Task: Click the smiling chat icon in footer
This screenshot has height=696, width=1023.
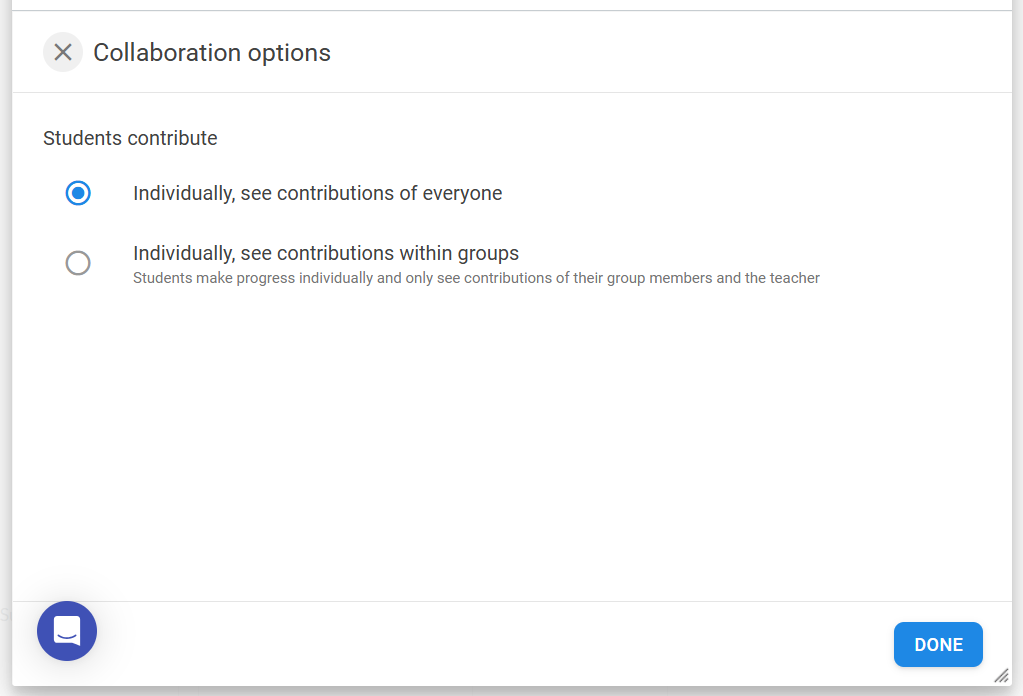Action: click(x=67, y=631)
